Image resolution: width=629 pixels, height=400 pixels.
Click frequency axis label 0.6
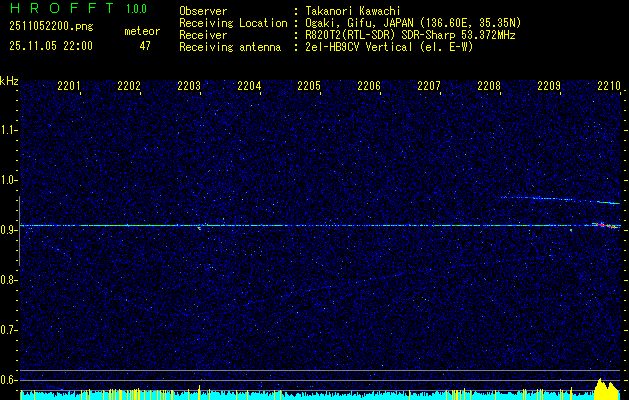[x=9, y=380]
